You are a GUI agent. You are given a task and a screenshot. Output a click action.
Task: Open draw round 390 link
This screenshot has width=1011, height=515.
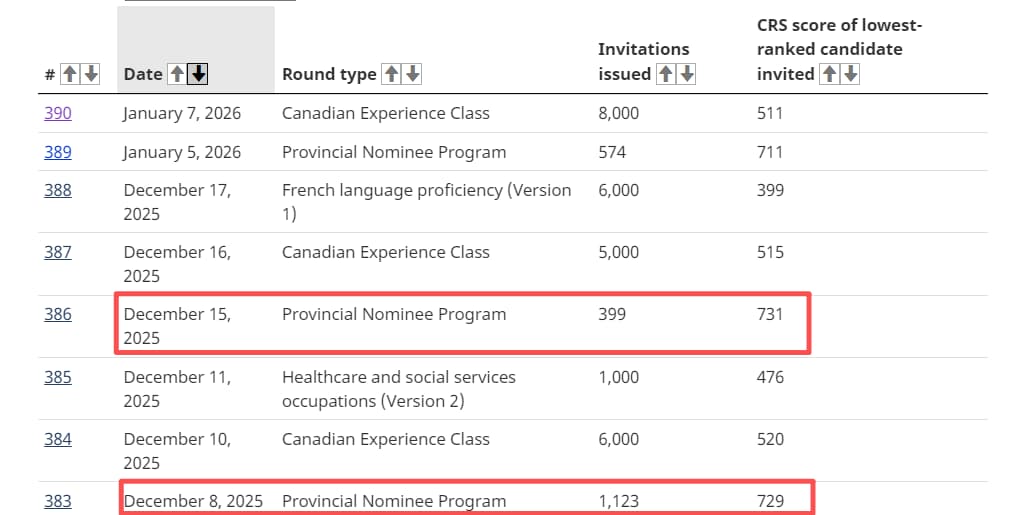pyautogui.click(x=58, y=113)
